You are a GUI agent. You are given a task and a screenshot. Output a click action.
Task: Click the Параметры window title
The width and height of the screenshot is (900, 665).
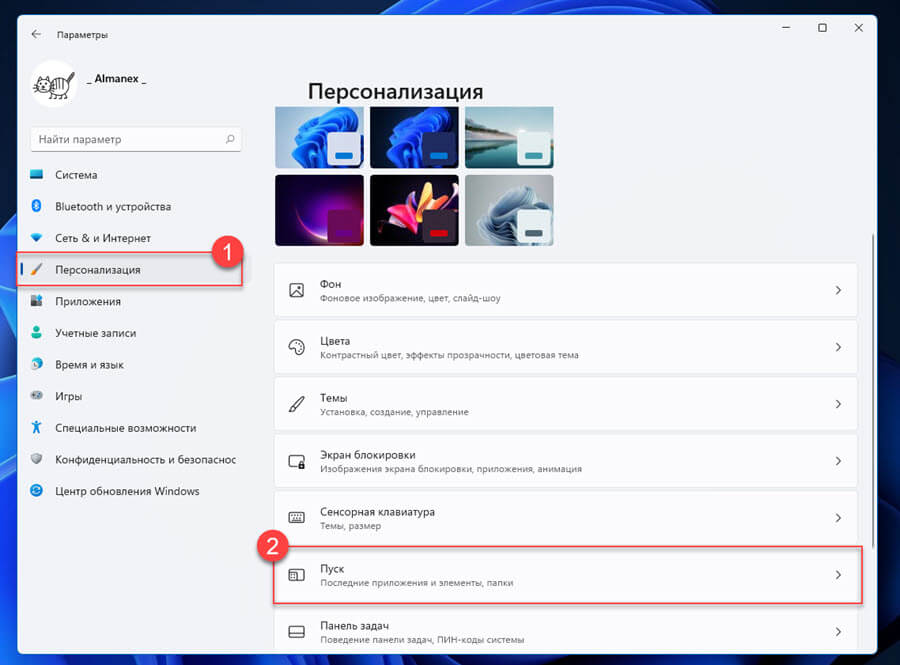pos(82,34)
